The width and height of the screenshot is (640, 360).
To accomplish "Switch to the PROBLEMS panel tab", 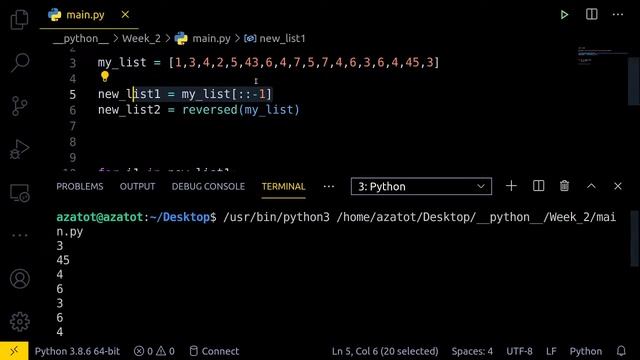I will coord(80,187).
